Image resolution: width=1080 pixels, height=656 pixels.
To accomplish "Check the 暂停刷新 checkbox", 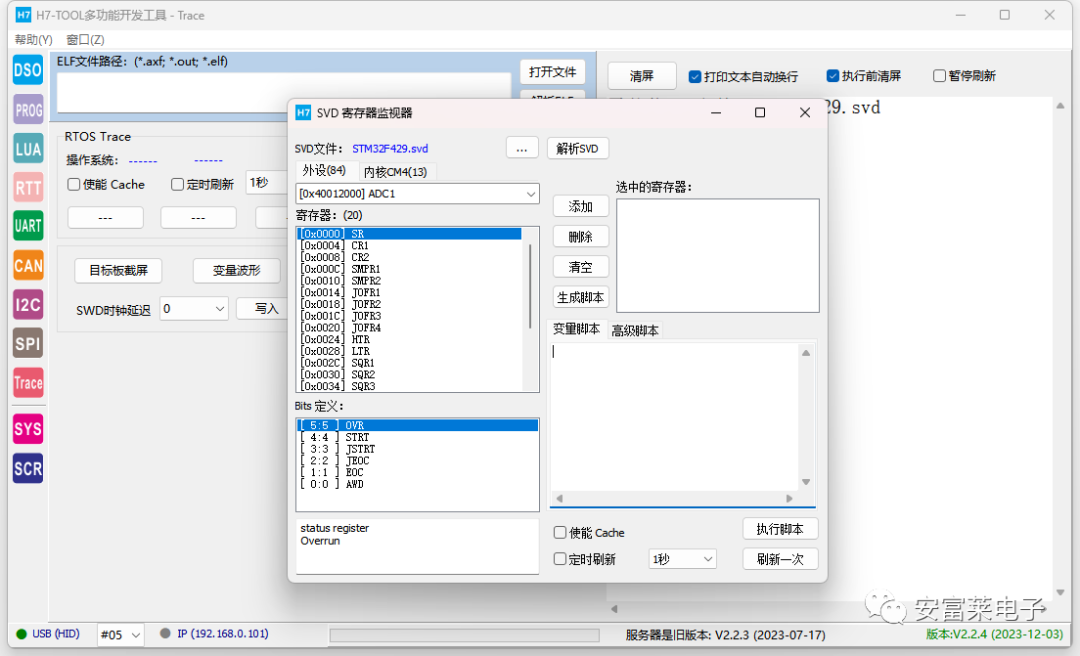I will pos(939,76).
